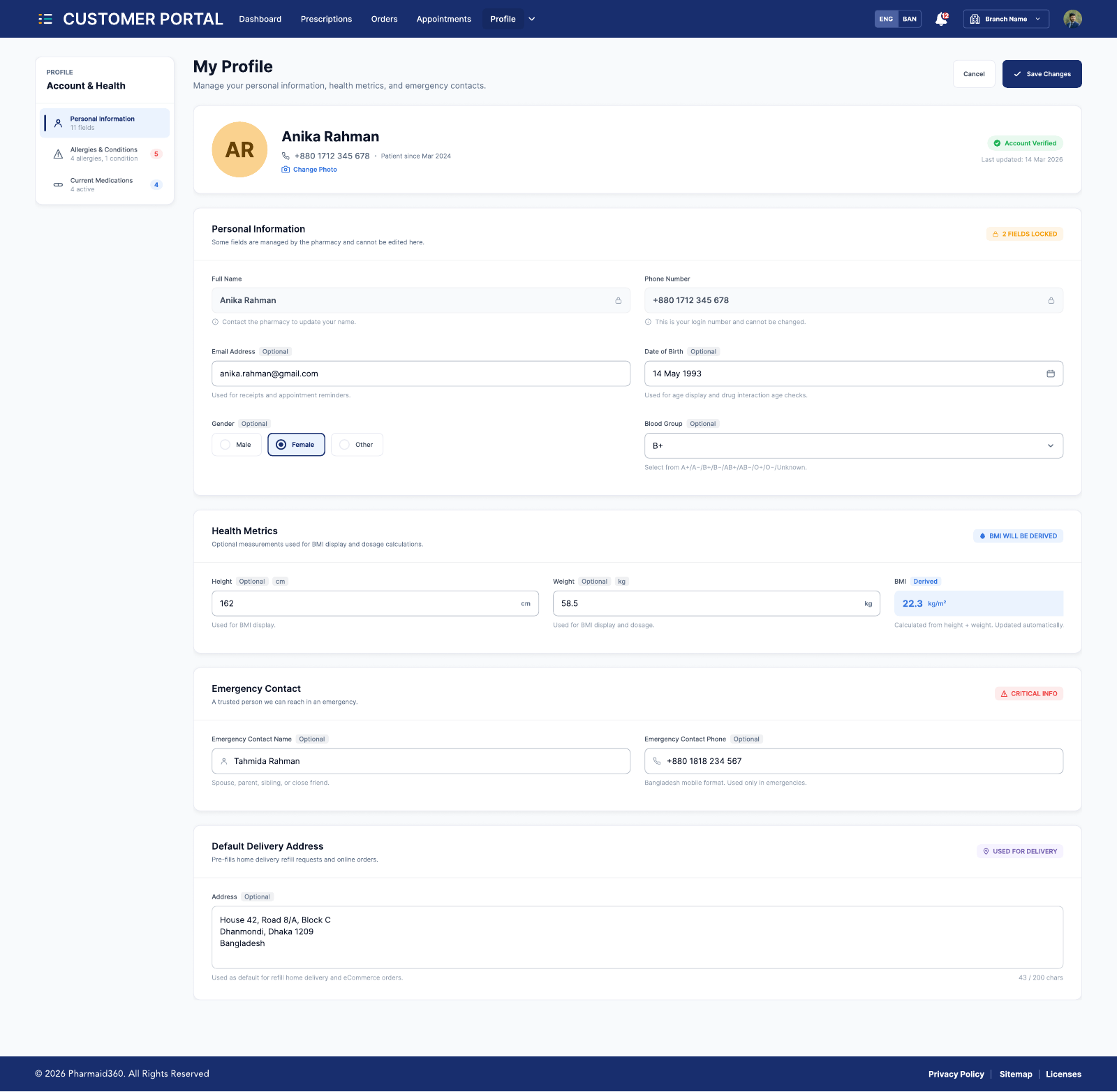Click the lock icon in 2 Fields Locked badge

click(995, 235)
